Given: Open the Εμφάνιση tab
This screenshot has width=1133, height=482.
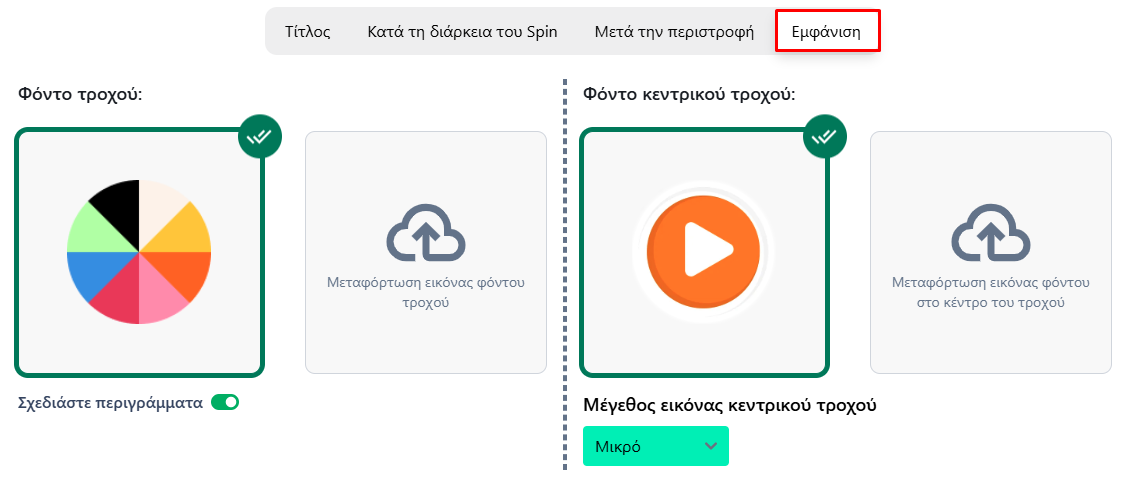Looking at the screenshot, I should (x=827, y=31).
